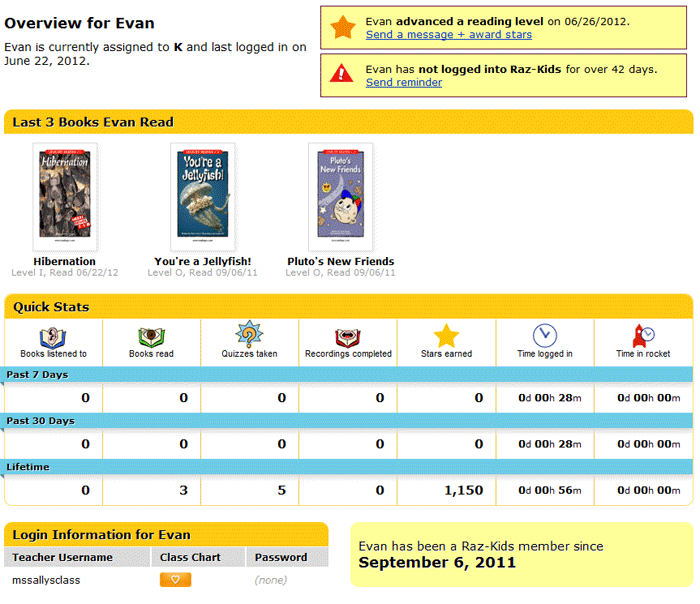Click the Quizzes taken question mark icon
The image size is (700, 604).
[x=249, y=334]
